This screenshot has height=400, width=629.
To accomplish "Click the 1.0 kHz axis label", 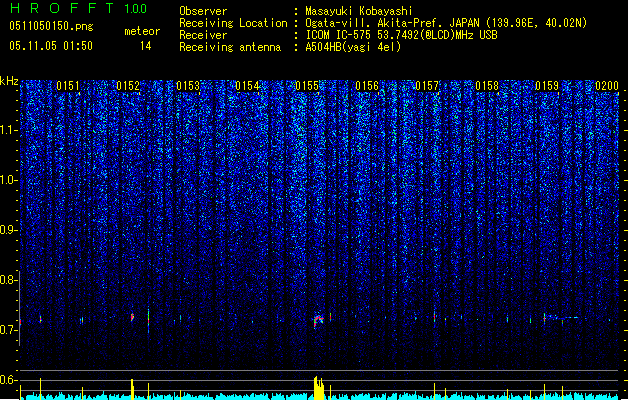I will 9,180.
